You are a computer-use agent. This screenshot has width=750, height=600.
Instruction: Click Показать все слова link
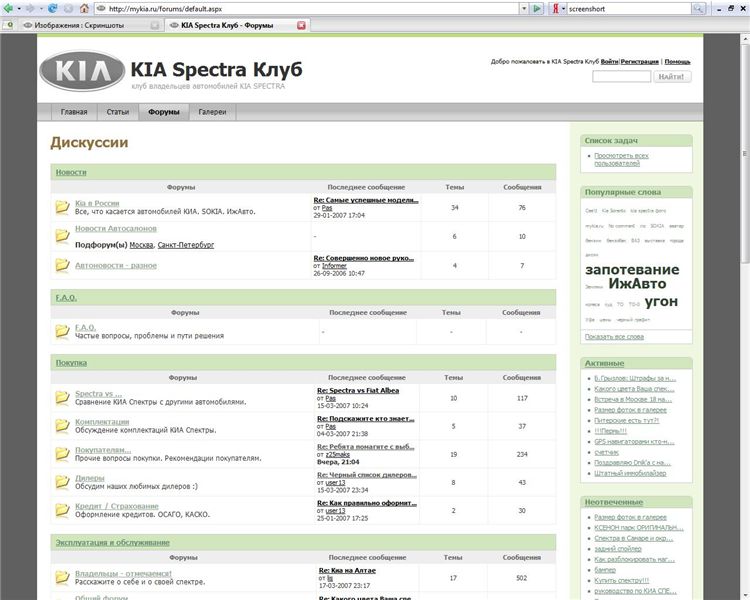pos(614,337)
